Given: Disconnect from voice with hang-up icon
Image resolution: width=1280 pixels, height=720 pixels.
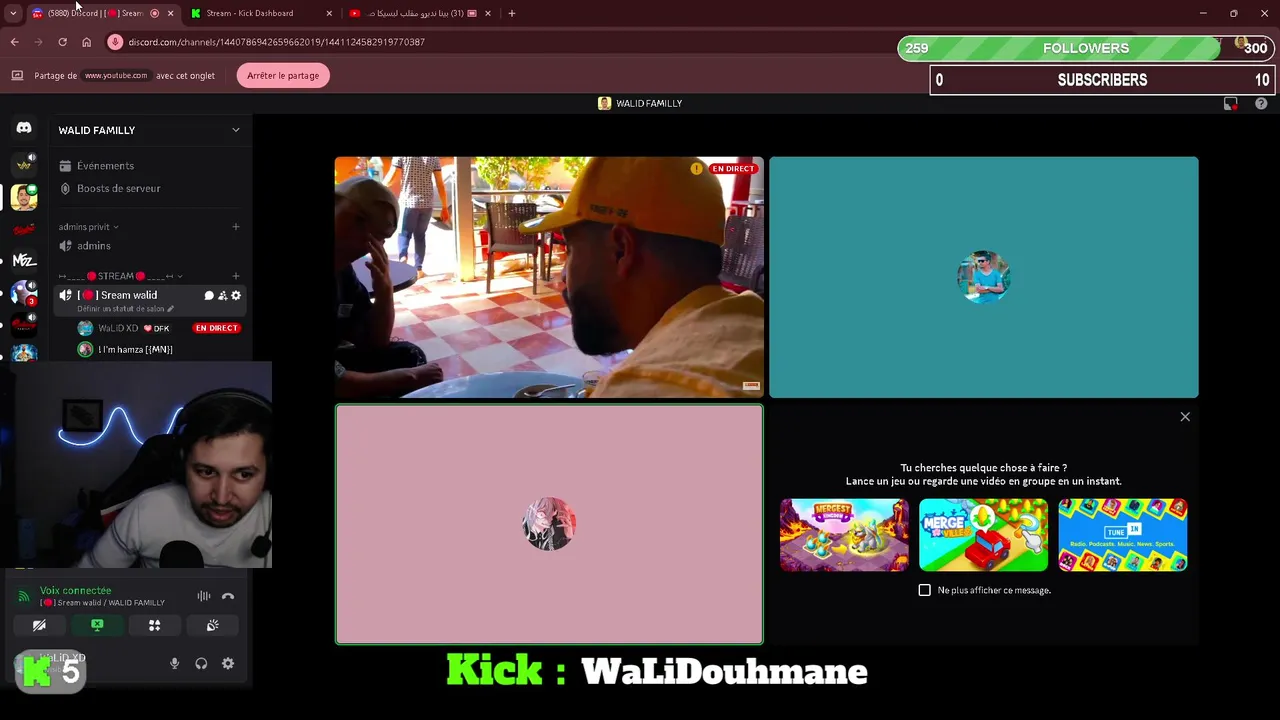Looking at the screenshot, I should [x=228, y=596].
